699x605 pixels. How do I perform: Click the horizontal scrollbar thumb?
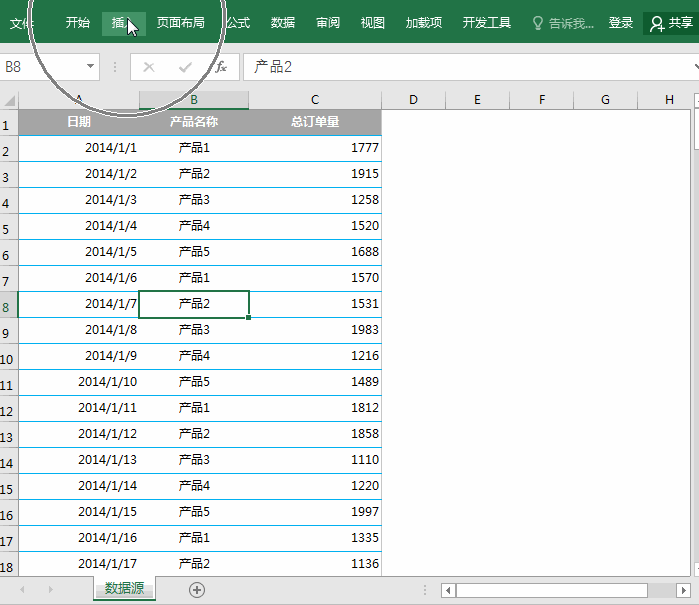coord(552,590)
